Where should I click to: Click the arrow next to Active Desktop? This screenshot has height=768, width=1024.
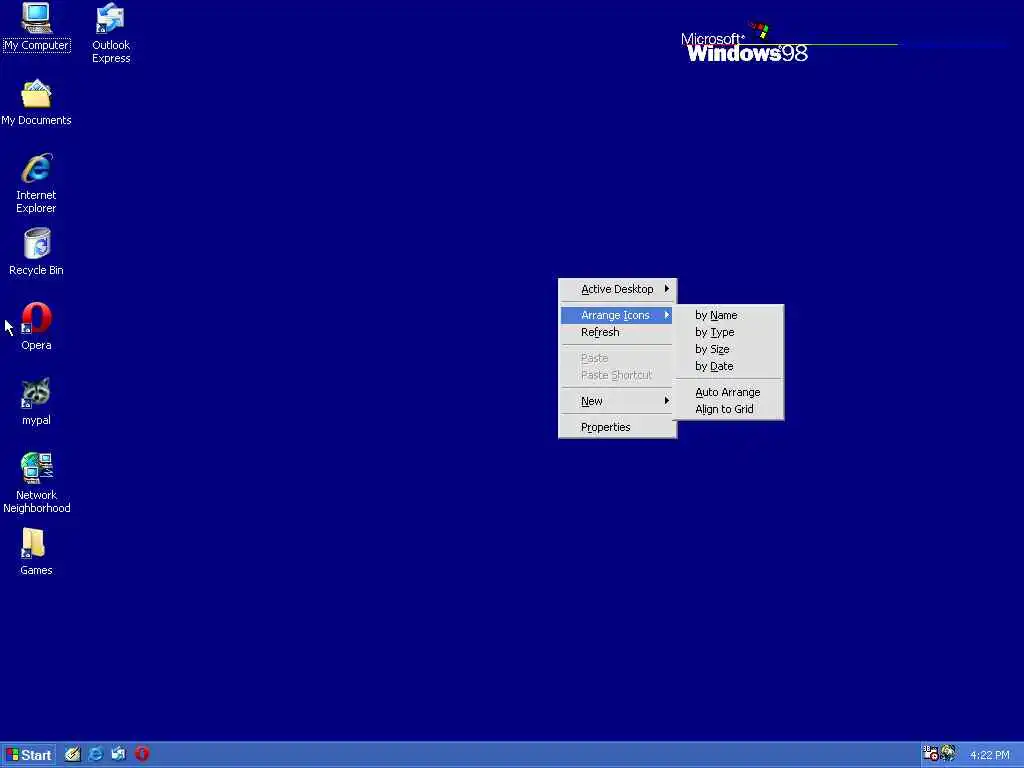pos(667,289)
